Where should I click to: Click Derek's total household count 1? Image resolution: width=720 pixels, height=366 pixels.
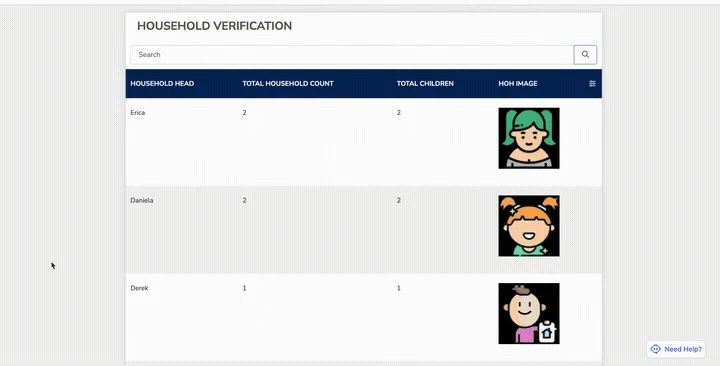244,288
